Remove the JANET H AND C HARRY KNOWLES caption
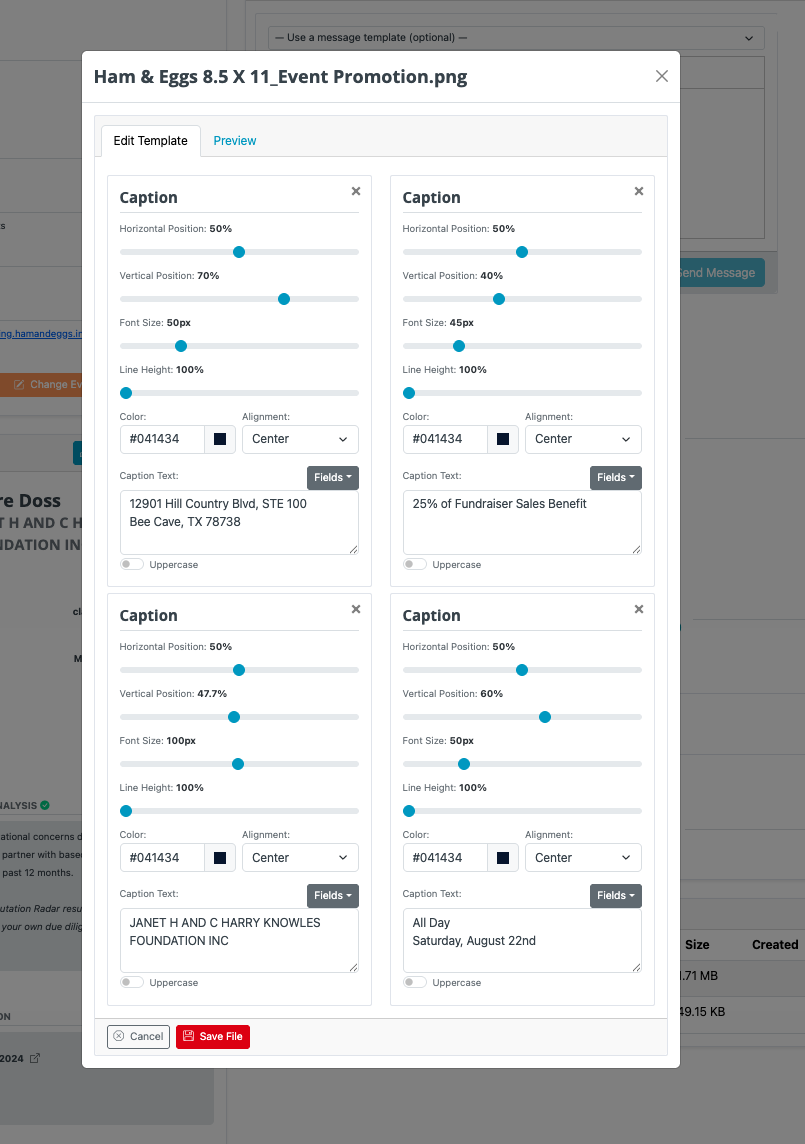This screenshot has width=805, height=1144. (355, 609)
